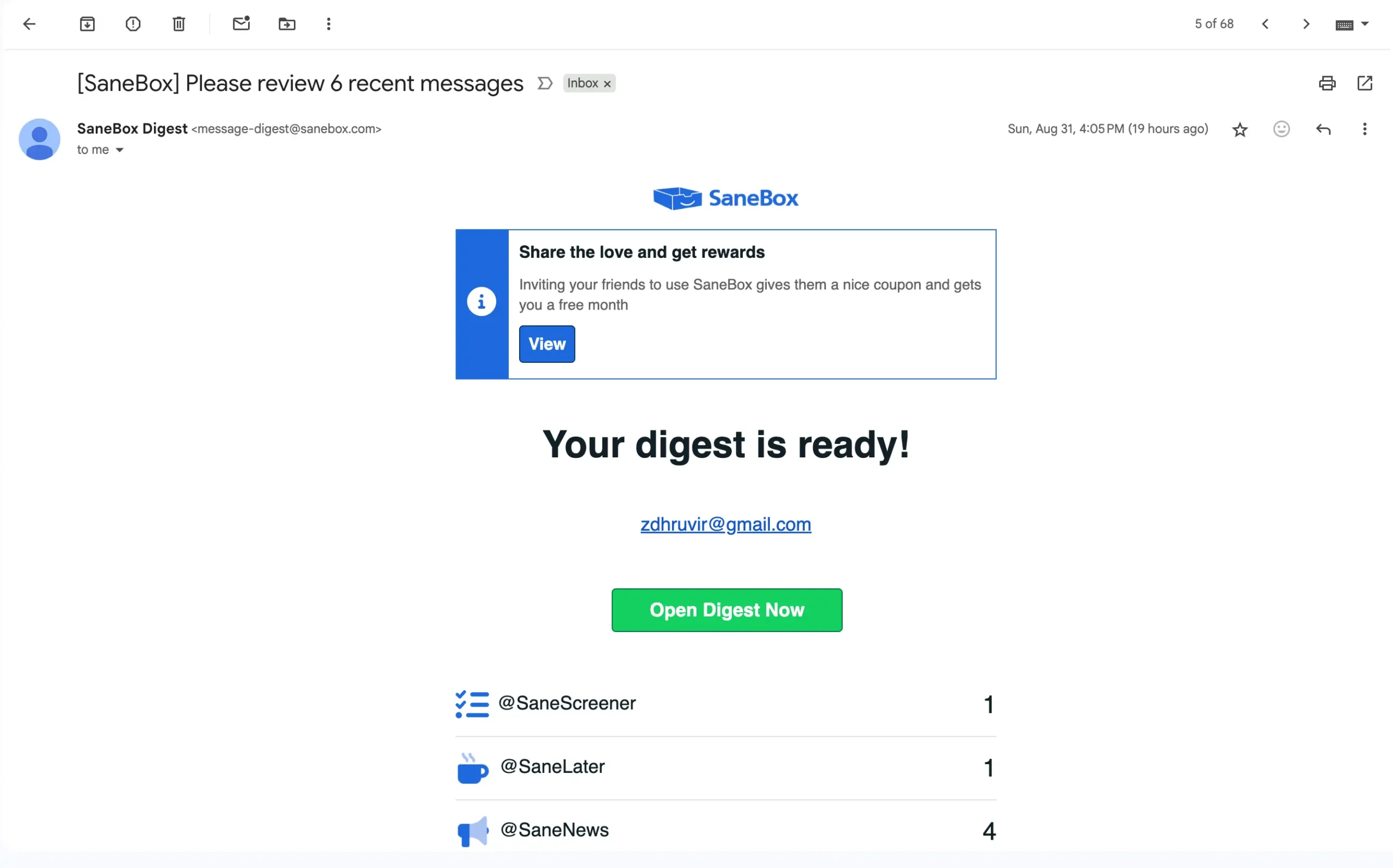Expand the 'to me' recipient details

[119, 151]
